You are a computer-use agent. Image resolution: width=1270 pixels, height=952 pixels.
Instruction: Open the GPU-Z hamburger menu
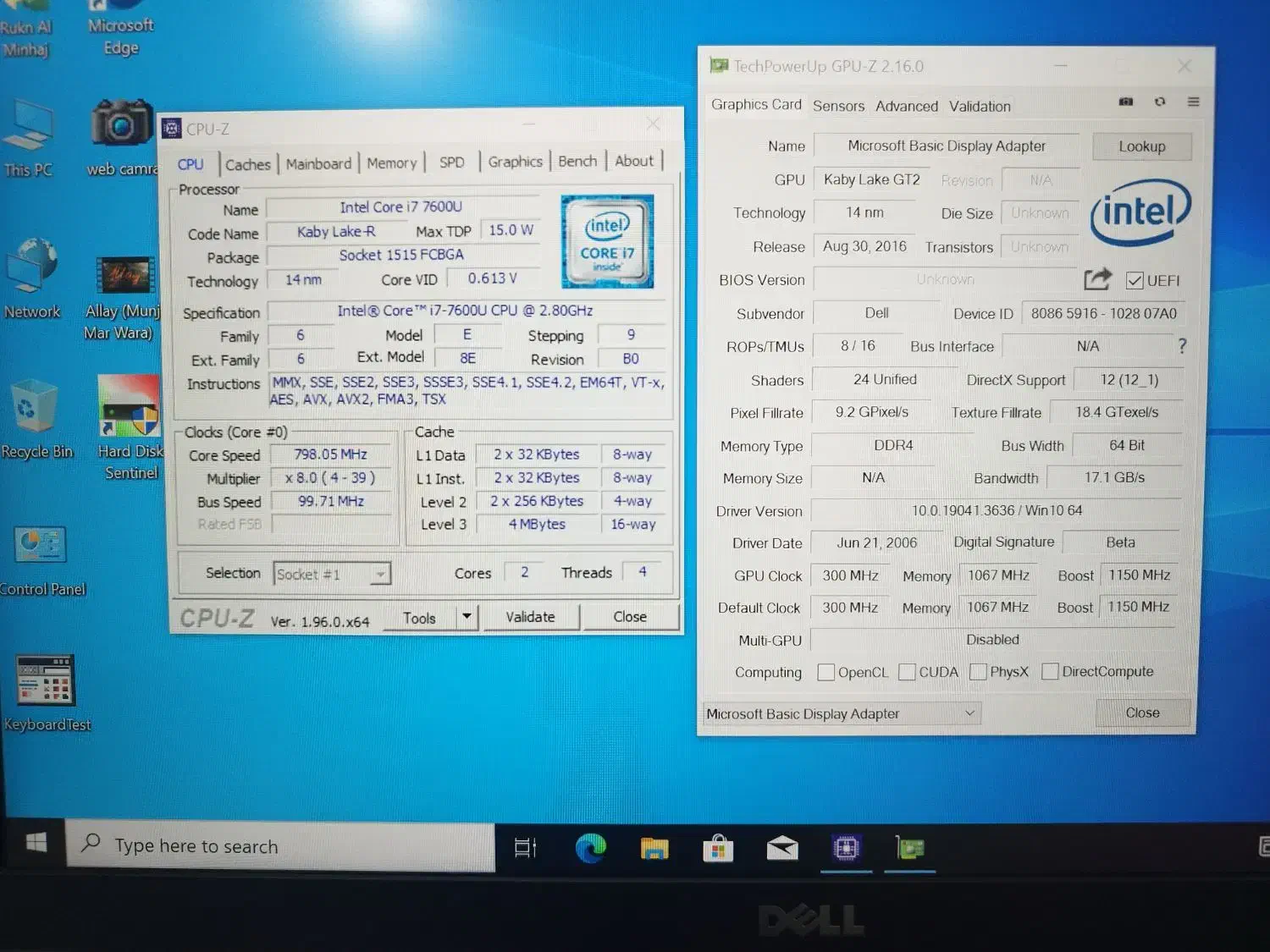click(1193, 102)
